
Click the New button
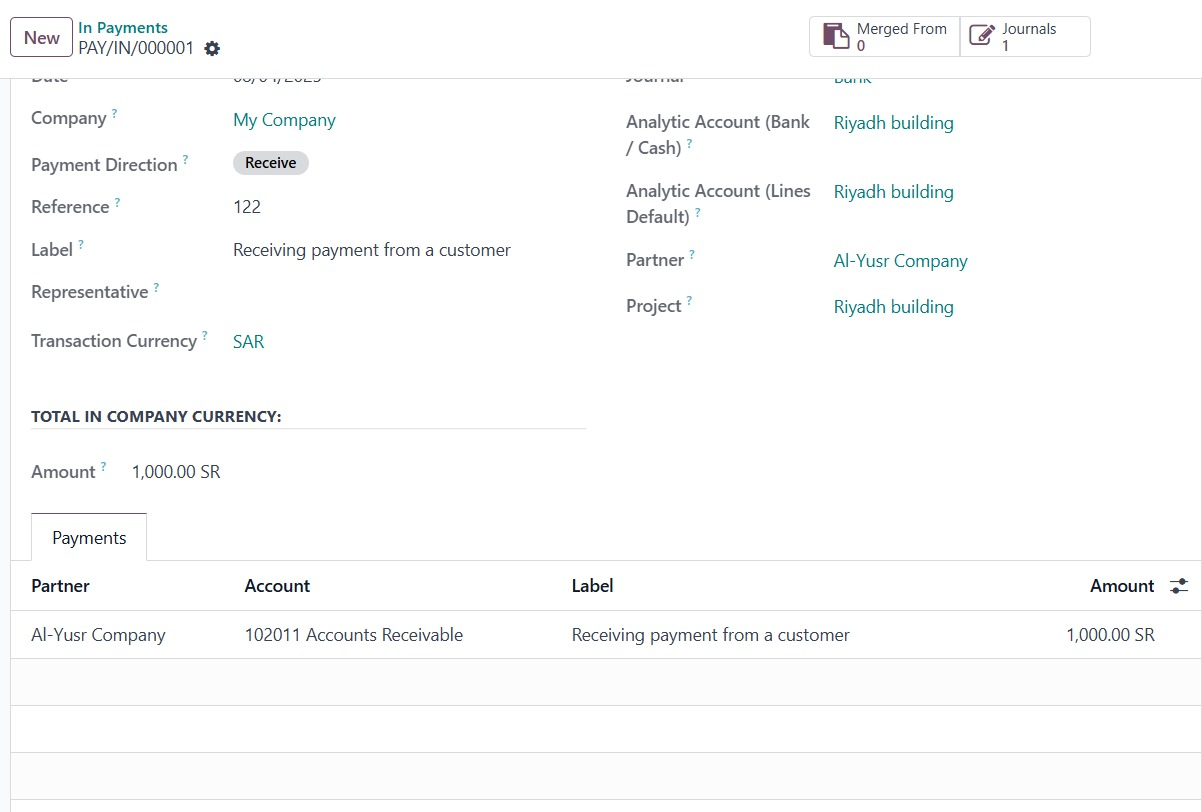coord(42,37)
